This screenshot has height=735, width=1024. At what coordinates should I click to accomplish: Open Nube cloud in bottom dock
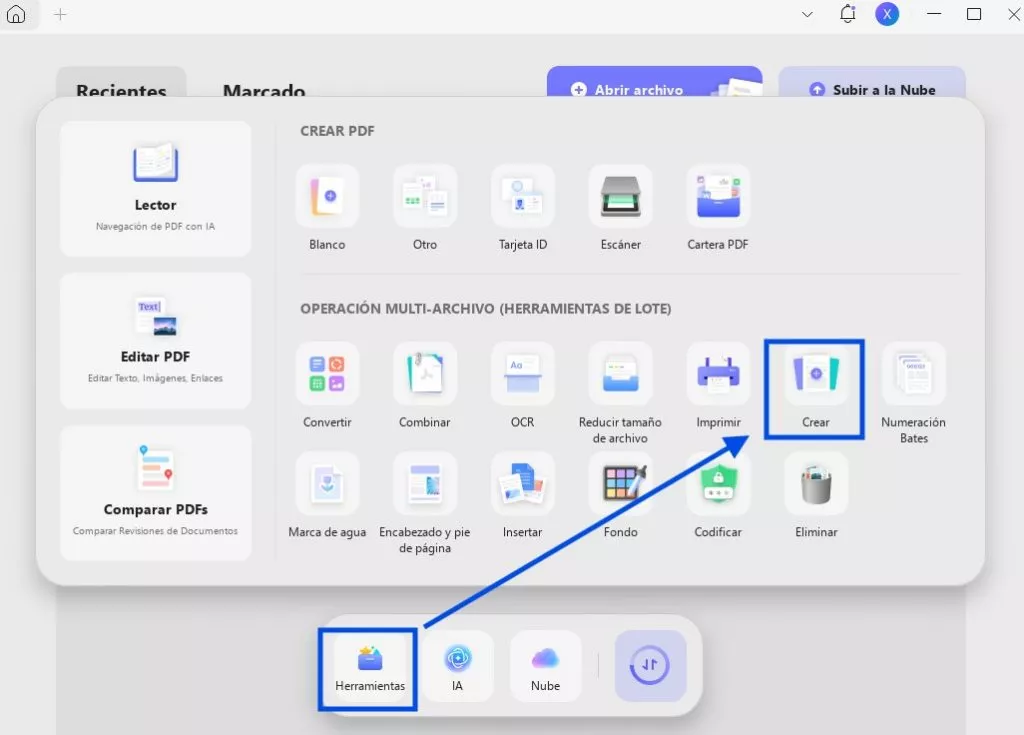click(x=545, y=668)
